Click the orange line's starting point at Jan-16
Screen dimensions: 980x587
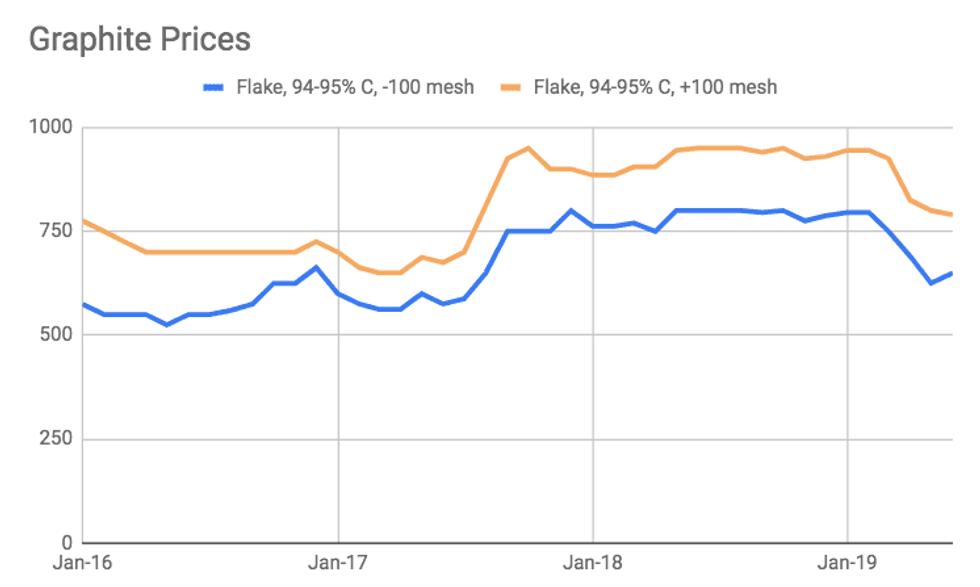click(83, 220)
